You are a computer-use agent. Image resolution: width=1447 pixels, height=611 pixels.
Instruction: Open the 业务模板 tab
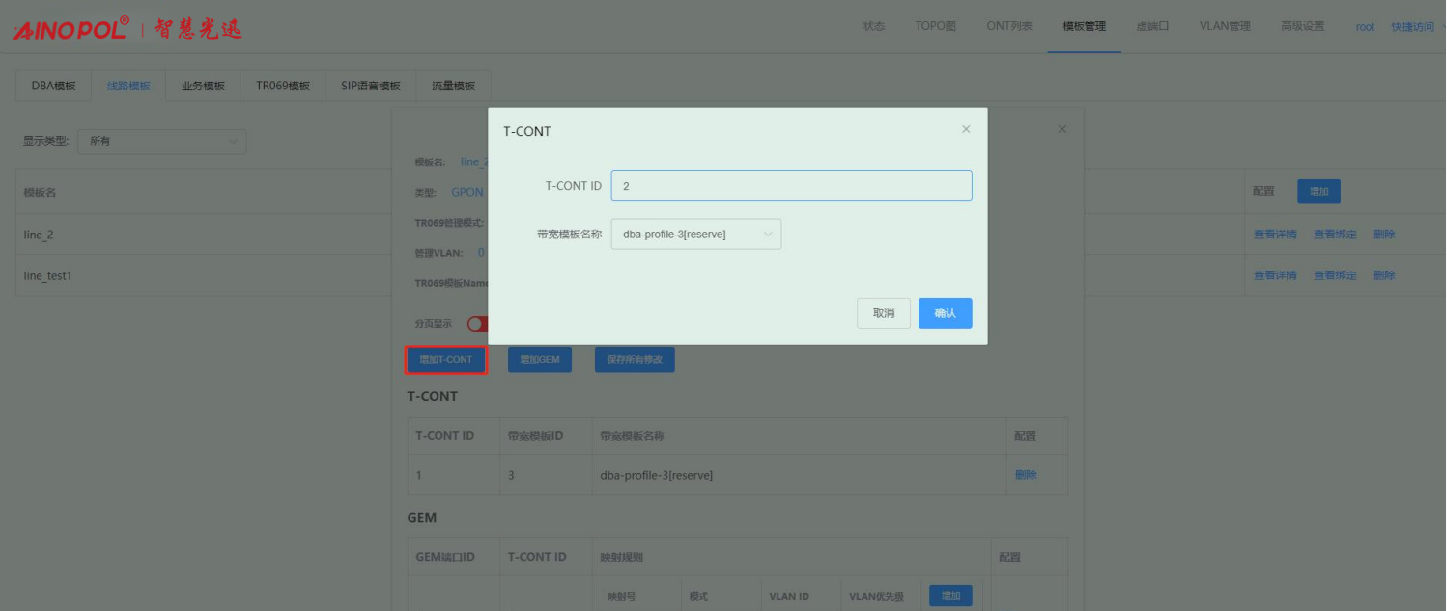203,86
